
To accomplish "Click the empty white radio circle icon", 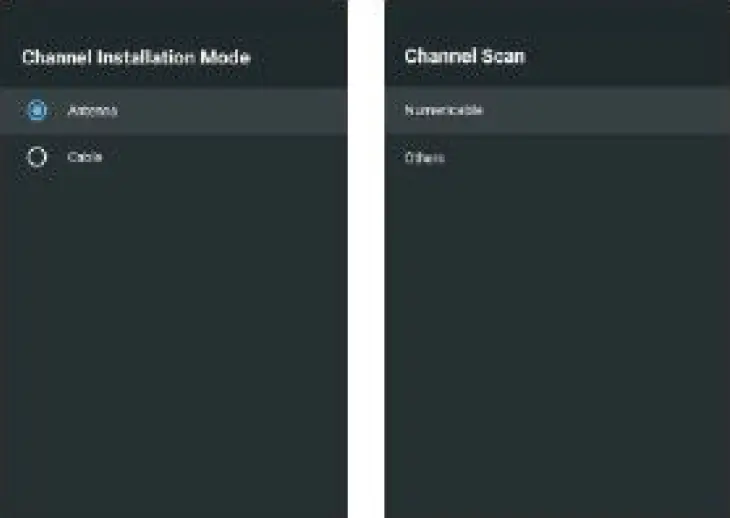I will point(37,157).
